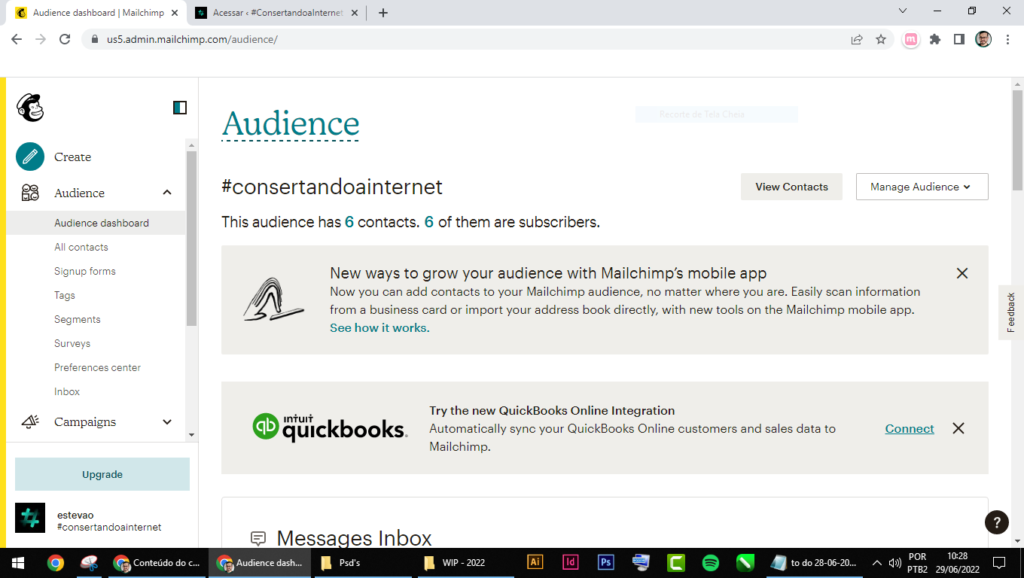Go back using browser back arrow
The width and height of the screenshot is (1024, 578).
click(16, 39)
